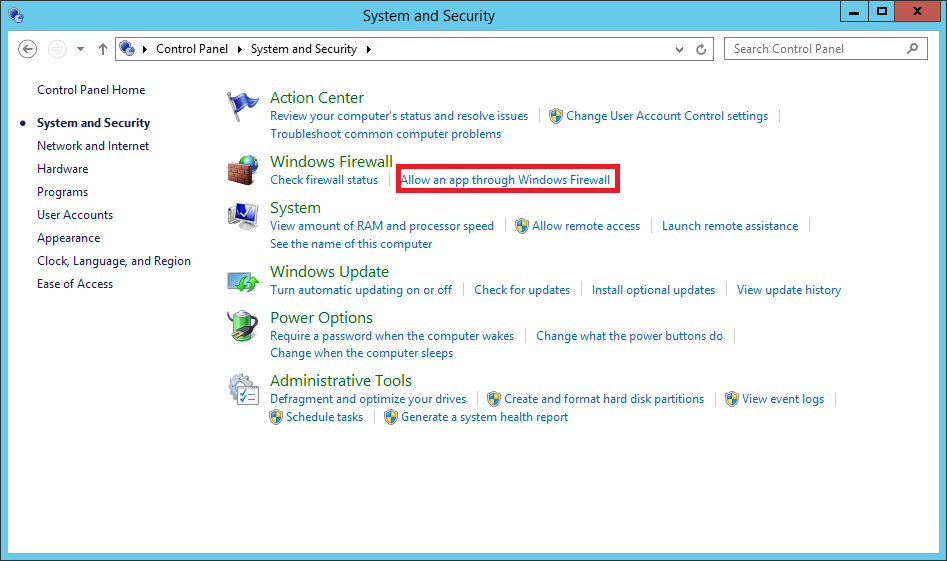Open Network and Internet in sidebar
The image size is (947, 561).
coord(93,146)
